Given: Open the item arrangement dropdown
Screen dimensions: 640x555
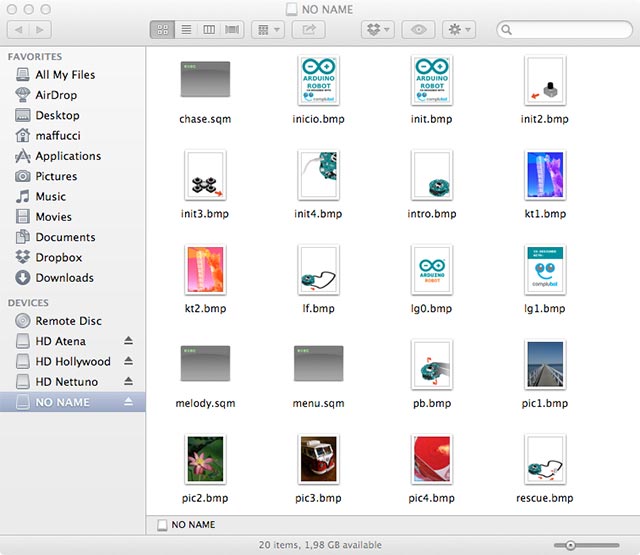Looking at the screenshot, I should [267, 30].
